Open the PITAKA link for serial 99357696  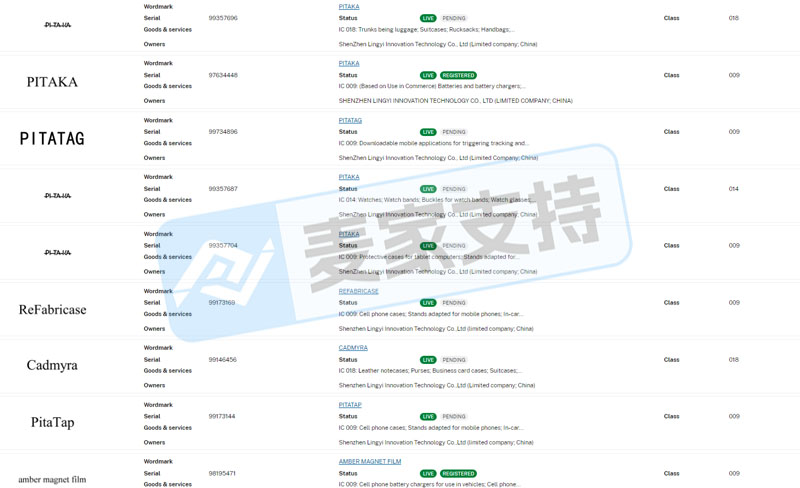349,7
